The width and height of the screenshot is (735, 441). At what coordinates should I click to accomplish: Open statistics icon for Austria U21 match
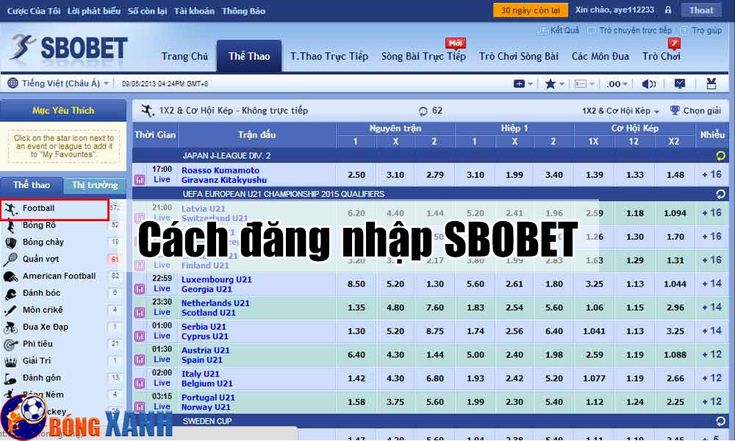(140, 359)
